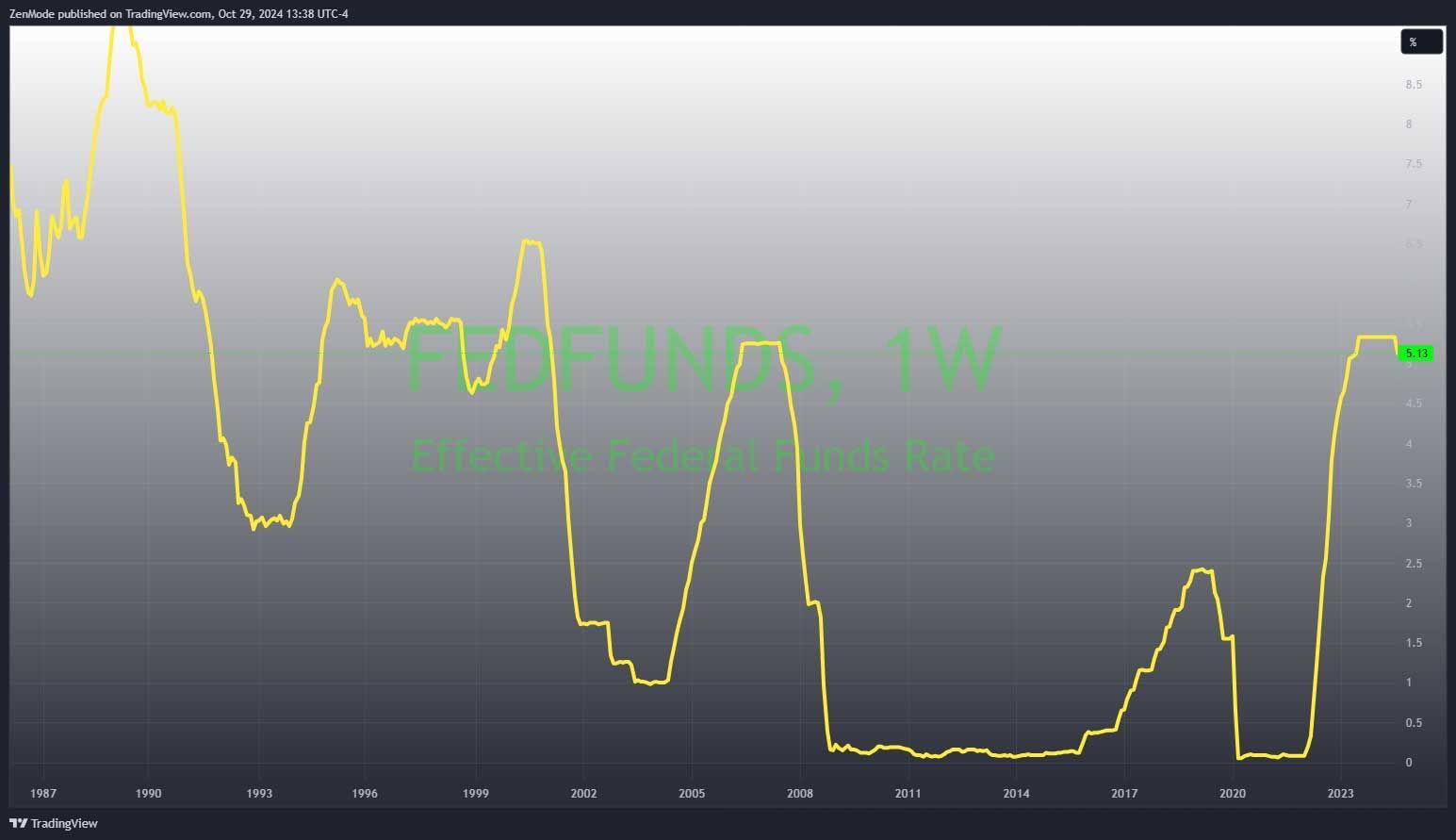Click the TradingView.com publish header text
Viewport: 1456px width, 840px height.
179,13
